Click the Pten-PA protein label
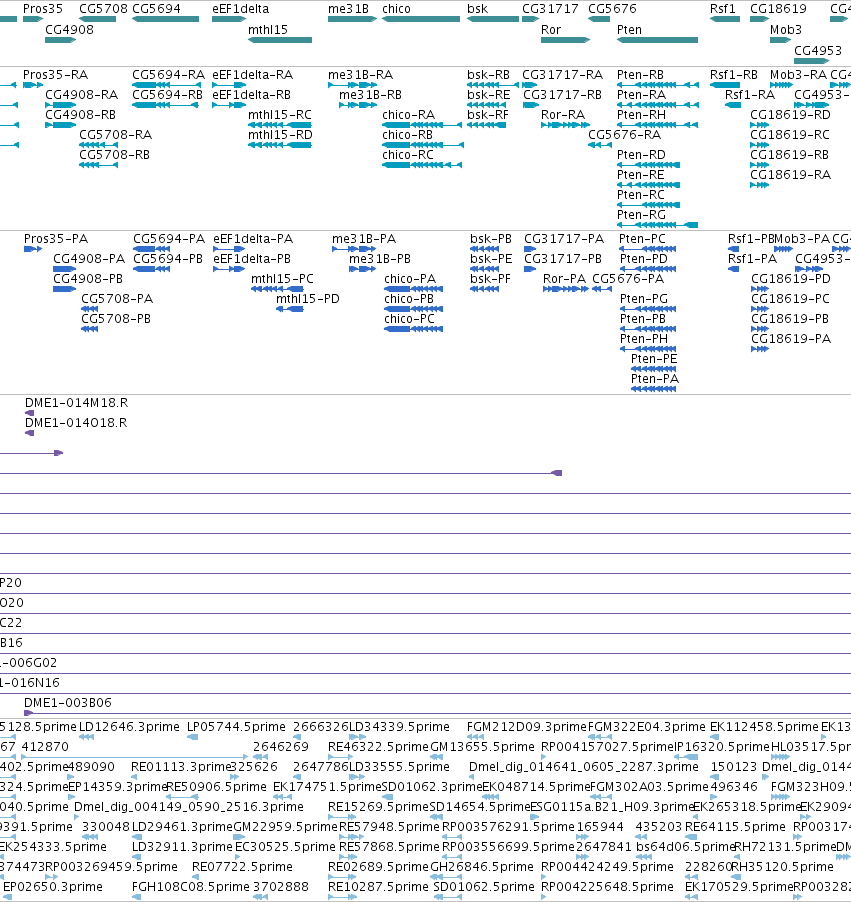Screen dimensions: 851x902 click(x=655, y=379)
